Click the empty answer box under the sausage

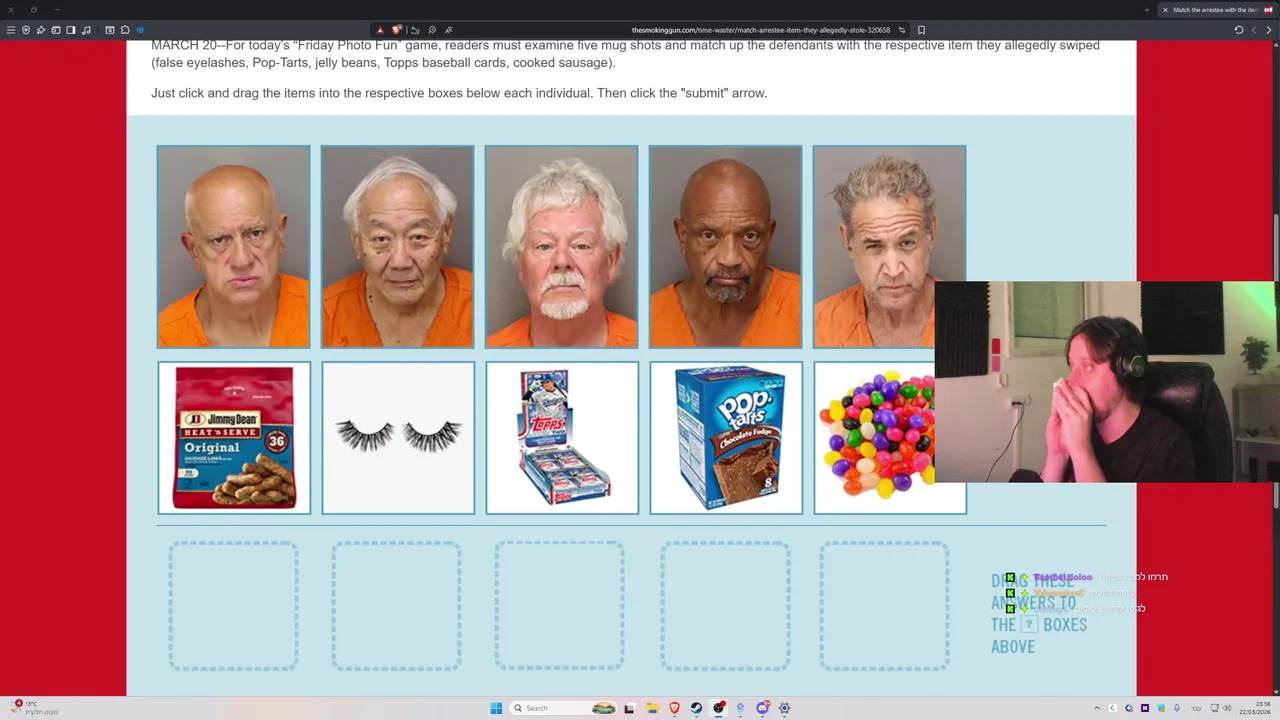[233, 606]
